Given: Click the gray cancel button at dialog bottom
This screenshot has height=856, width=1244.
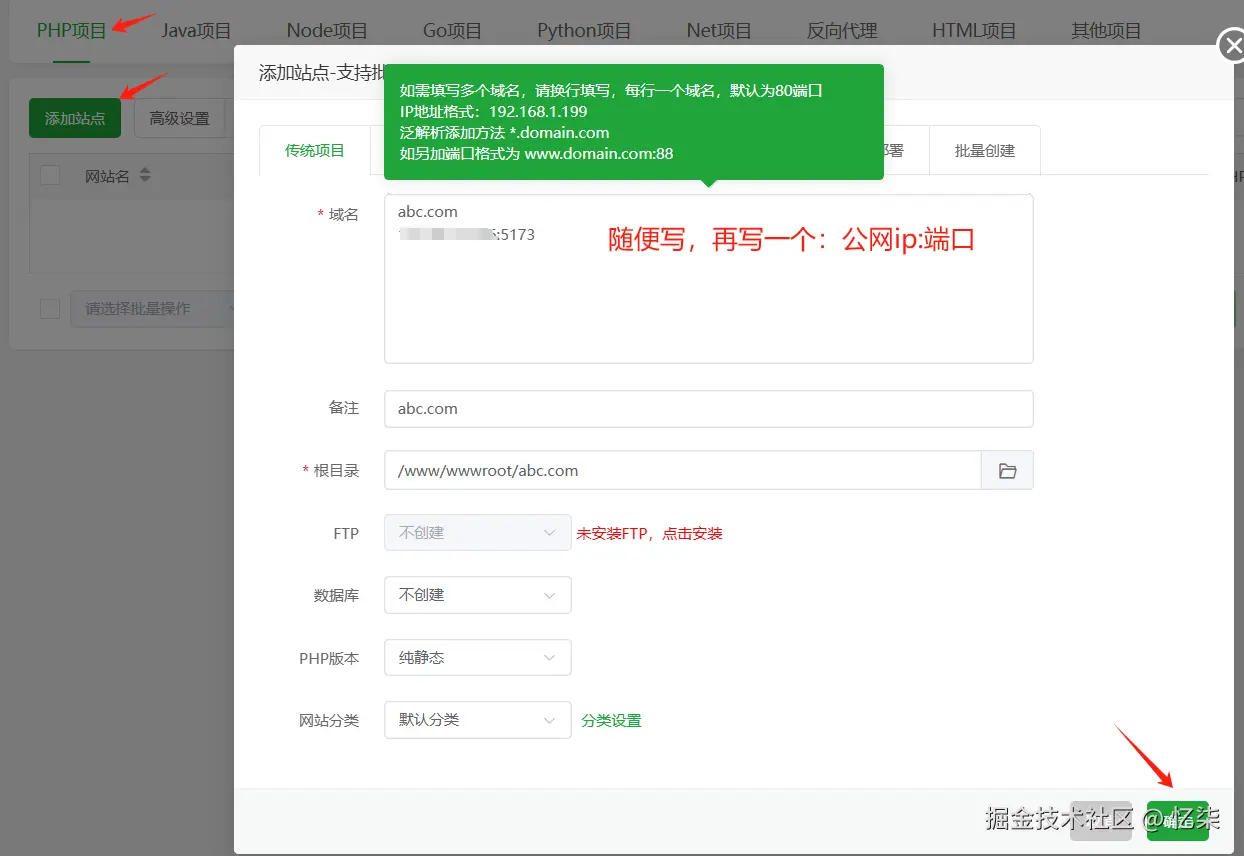Looking at the screenshot, I should pyautogui.click(x=1101, y=820).
